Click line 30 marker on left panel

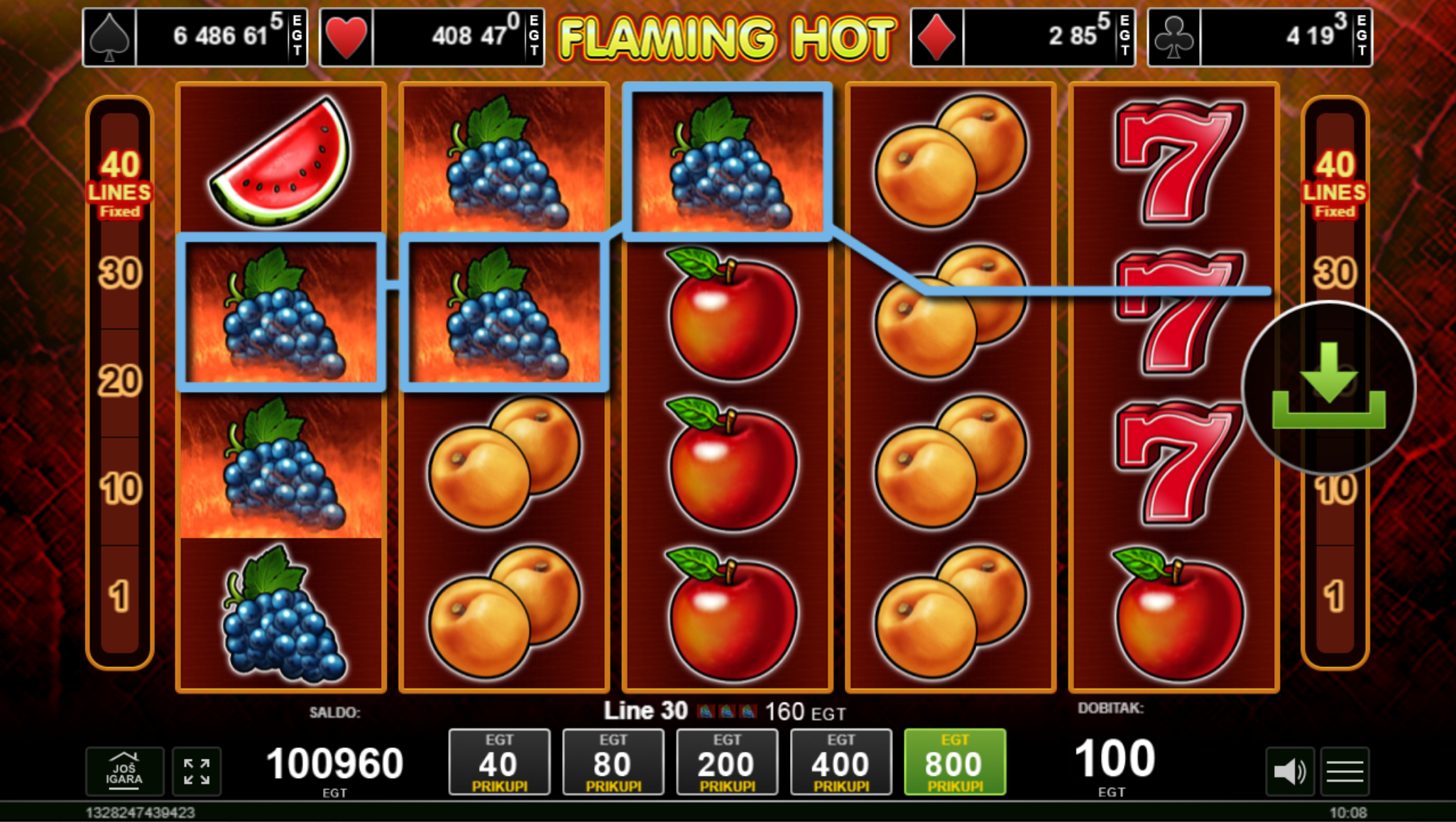[120, 273]
